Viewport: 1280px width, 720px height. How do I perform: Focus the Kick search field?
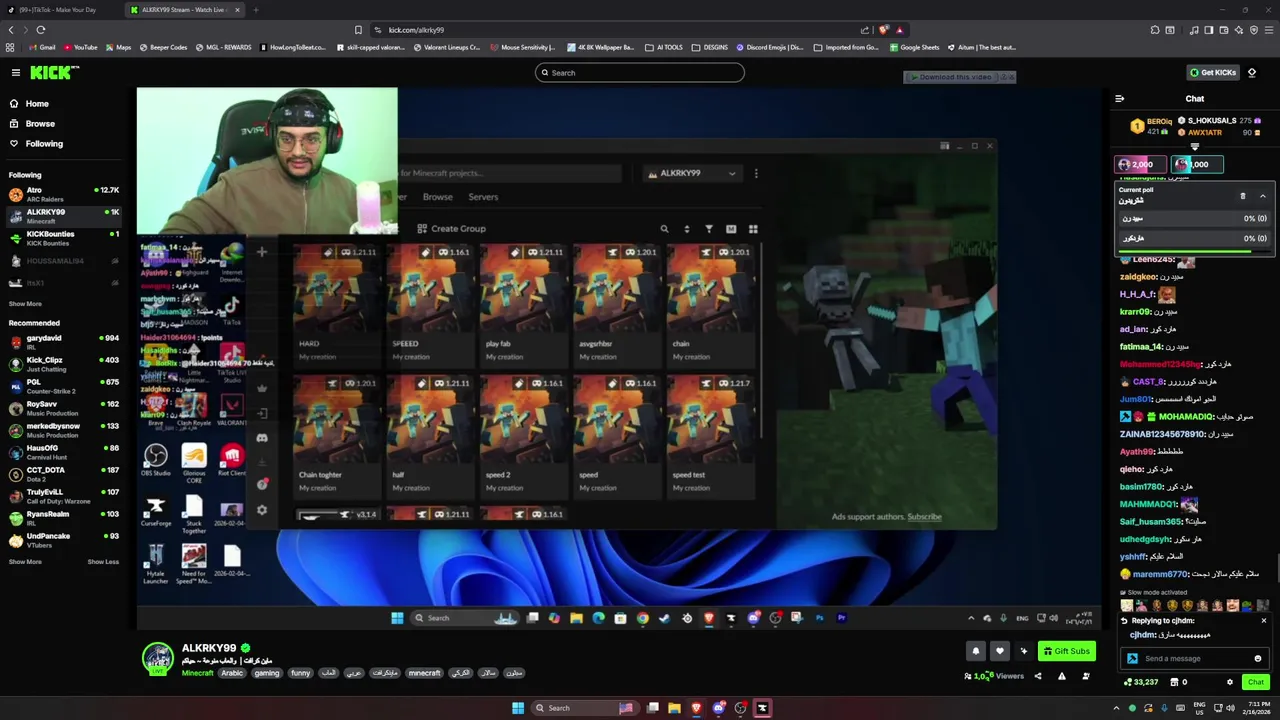(640, 72)
